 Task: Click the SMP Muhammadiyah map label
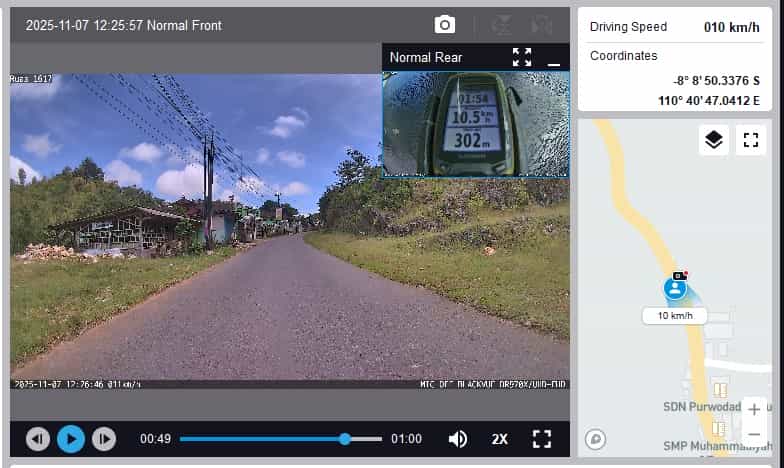(718, 446)
